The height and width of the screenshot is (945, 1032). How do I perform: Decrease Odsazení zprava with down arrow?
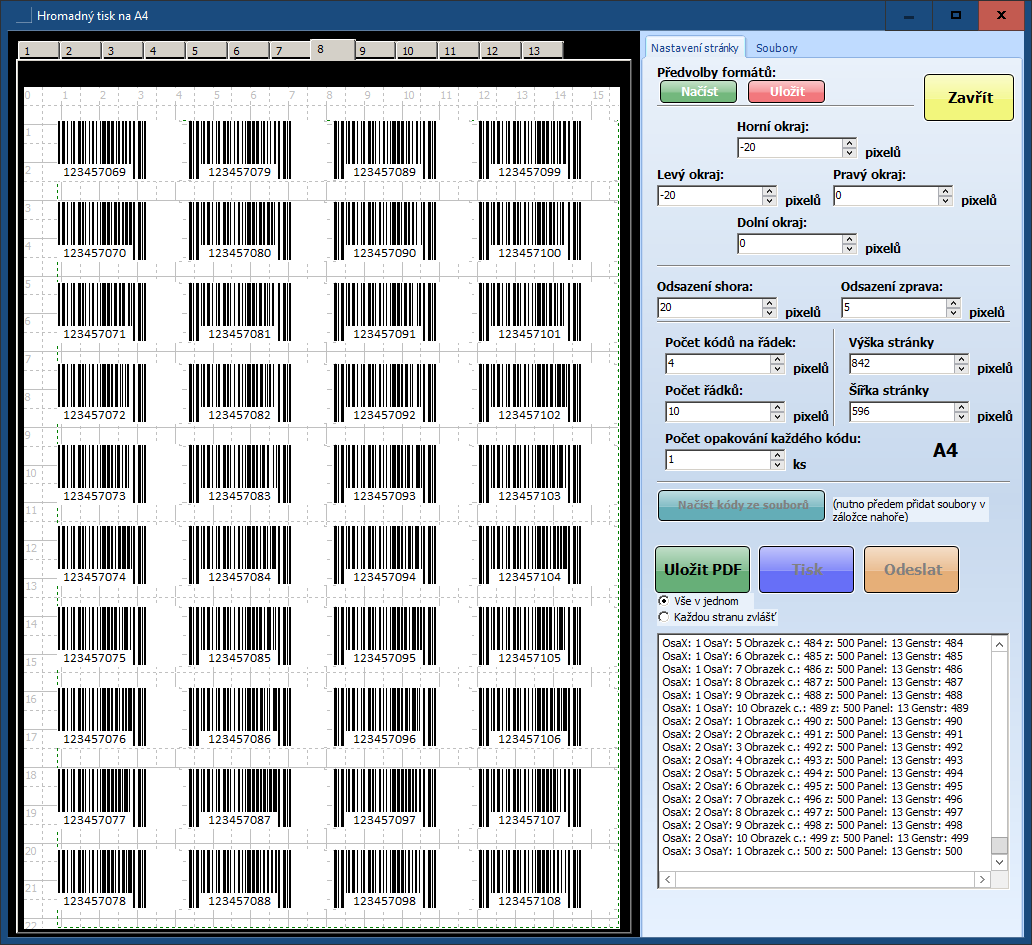click(x=954, y=313)
